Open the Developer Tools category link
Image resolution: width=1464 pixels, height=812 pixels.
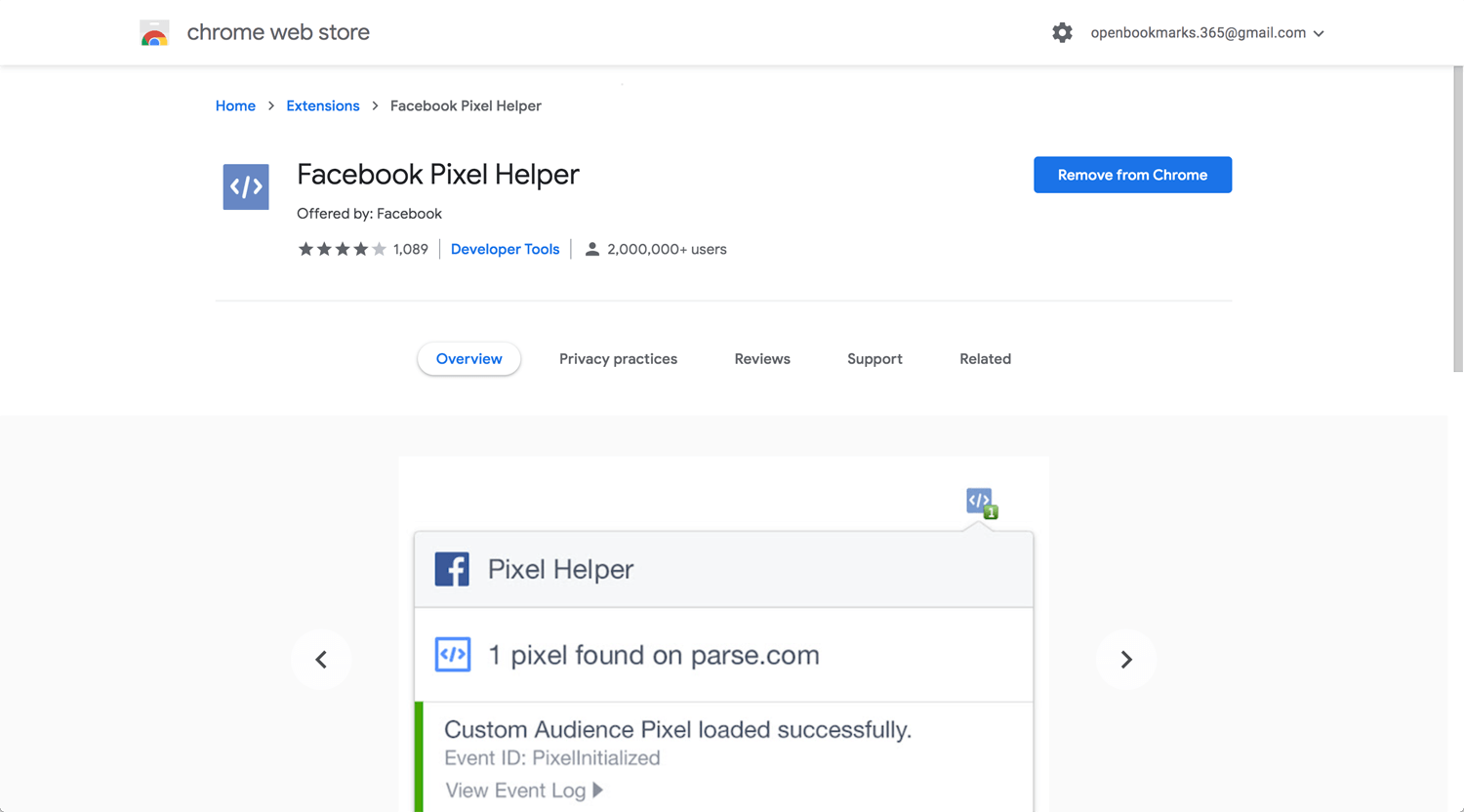click(x=505, y=249)
